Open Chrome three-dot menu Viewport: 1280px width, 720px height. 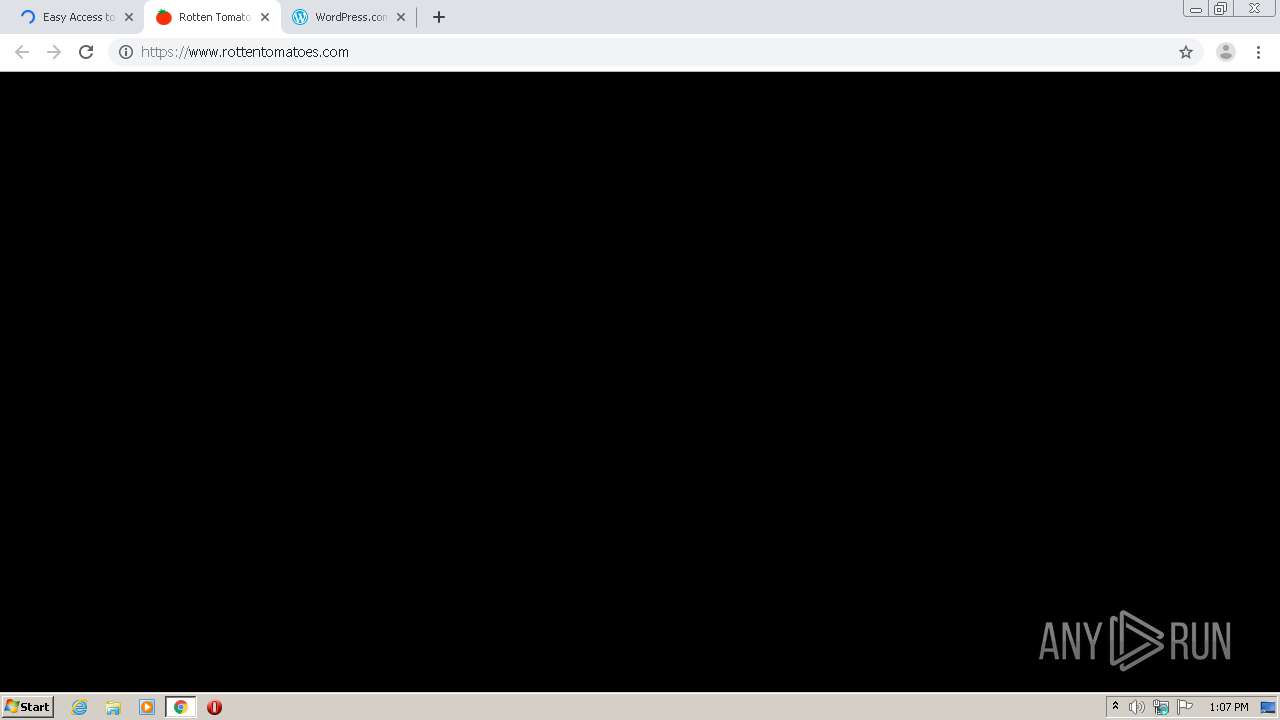click(1259, 52)
